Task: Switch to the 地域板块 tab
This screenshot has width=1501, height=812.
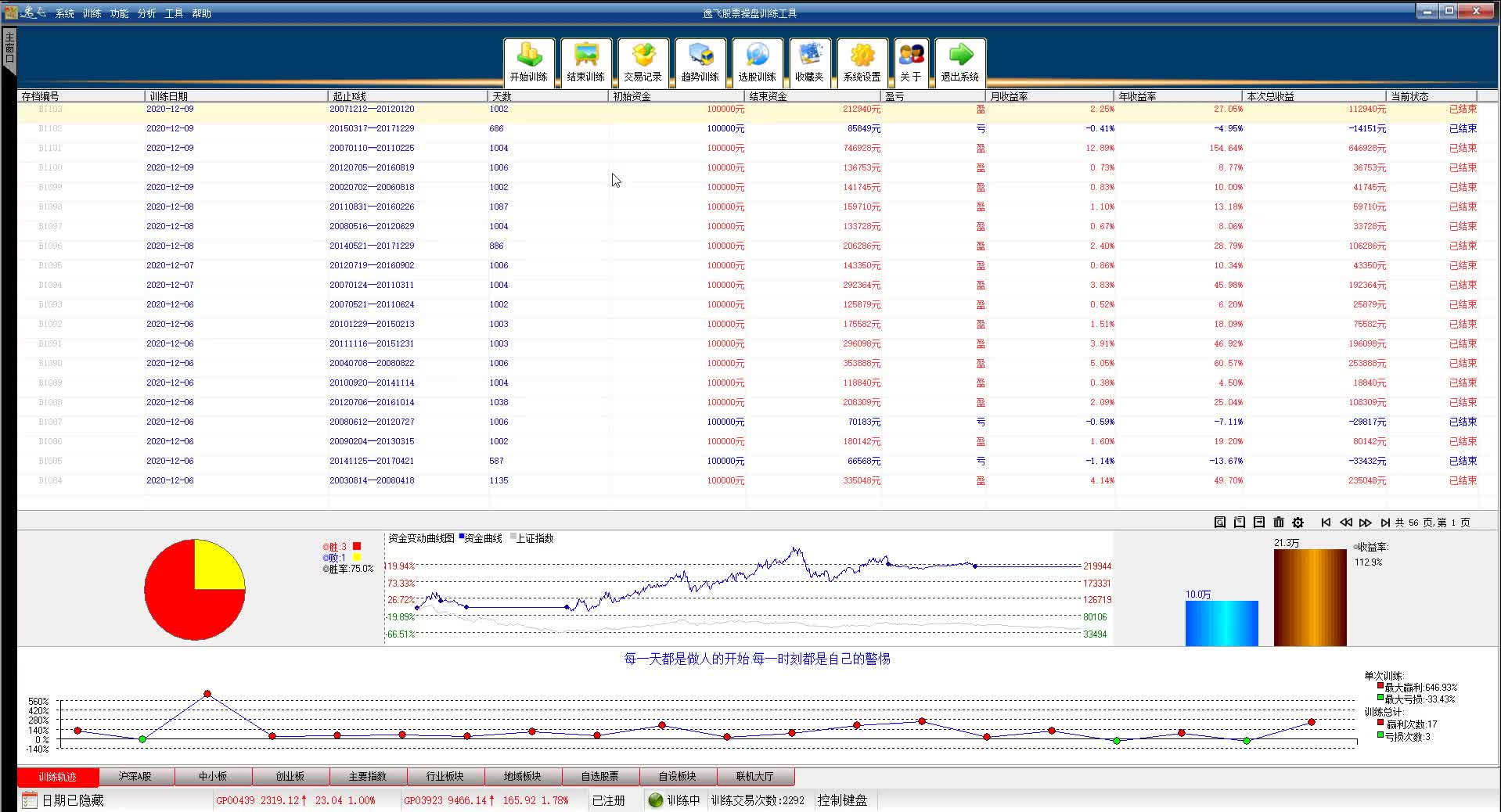Action: point(523,776)
